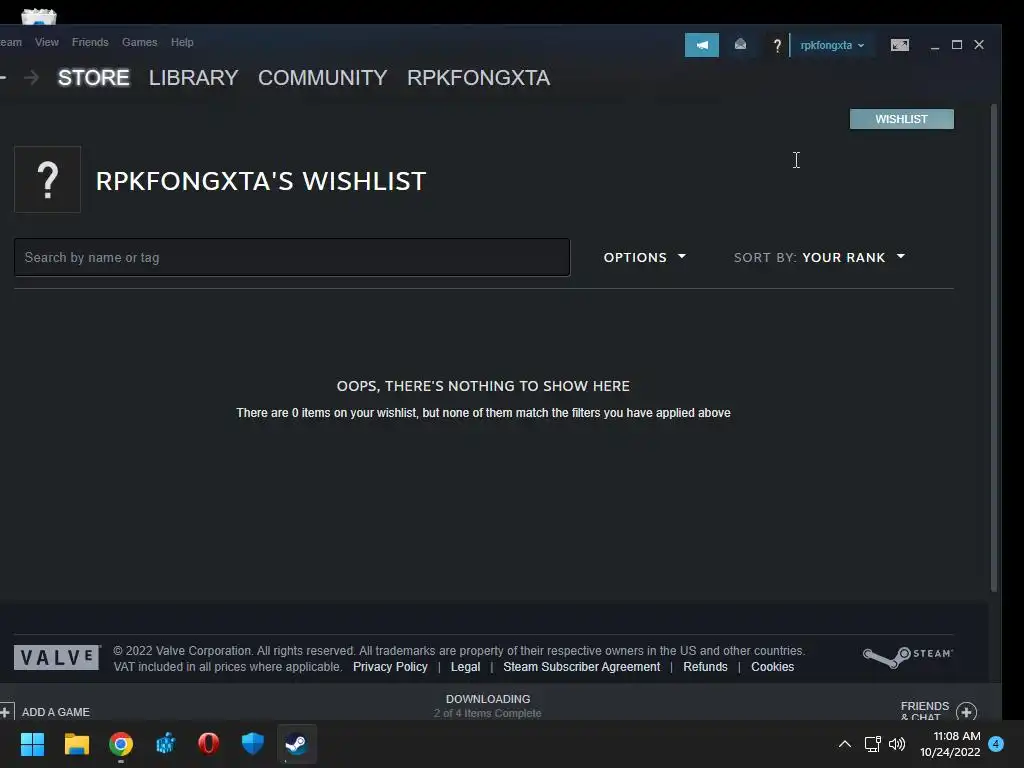Click the Steam taskbar icon
Viewport: 1024px width, 768px height.
[296, 744]
